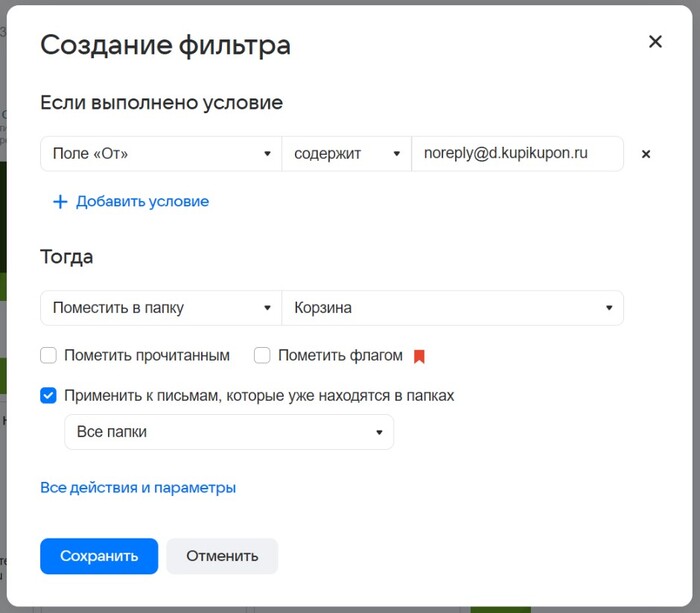Expand the содержит condition dropdown

(346, 154)
